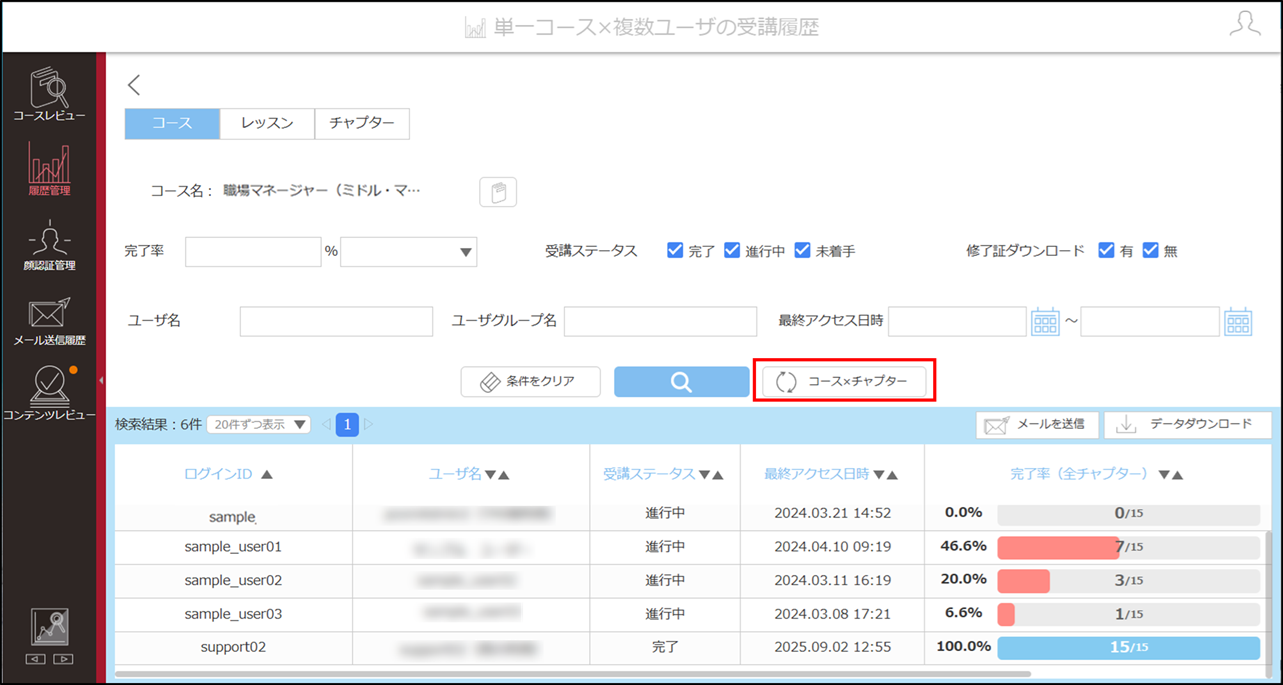Click the support02 login ID cell
The width and height of the screenshot is (1283, 685).
point(233,647)
